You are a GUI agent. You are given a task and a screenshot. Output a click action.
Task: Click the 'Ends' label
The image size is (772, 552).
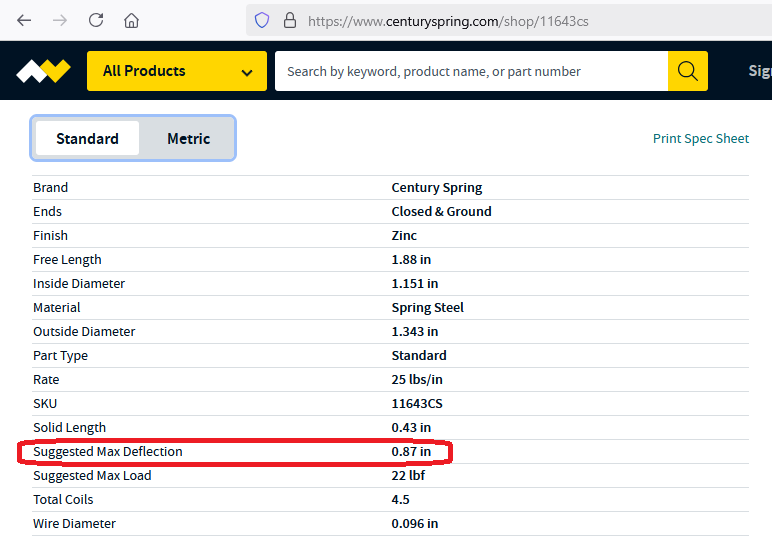pyautogui.click(x=47, y=211)
